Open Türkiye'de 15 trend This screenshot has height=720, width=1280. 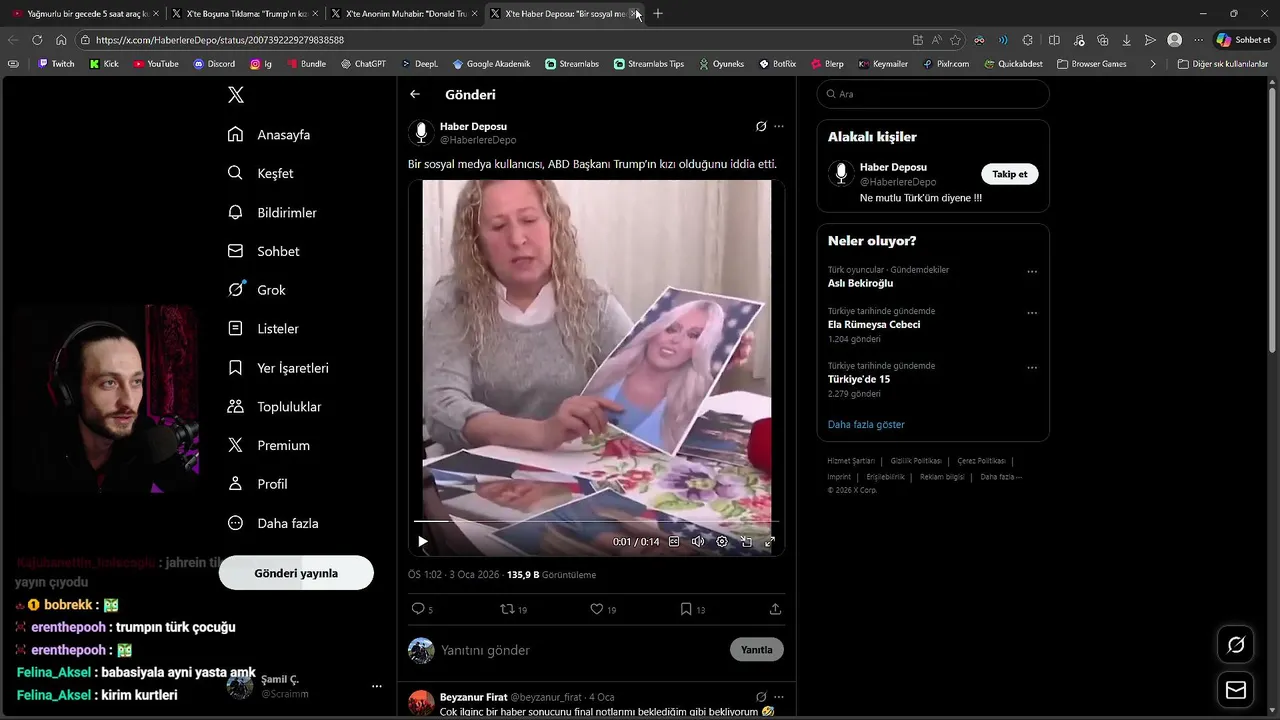pos(859,380)
